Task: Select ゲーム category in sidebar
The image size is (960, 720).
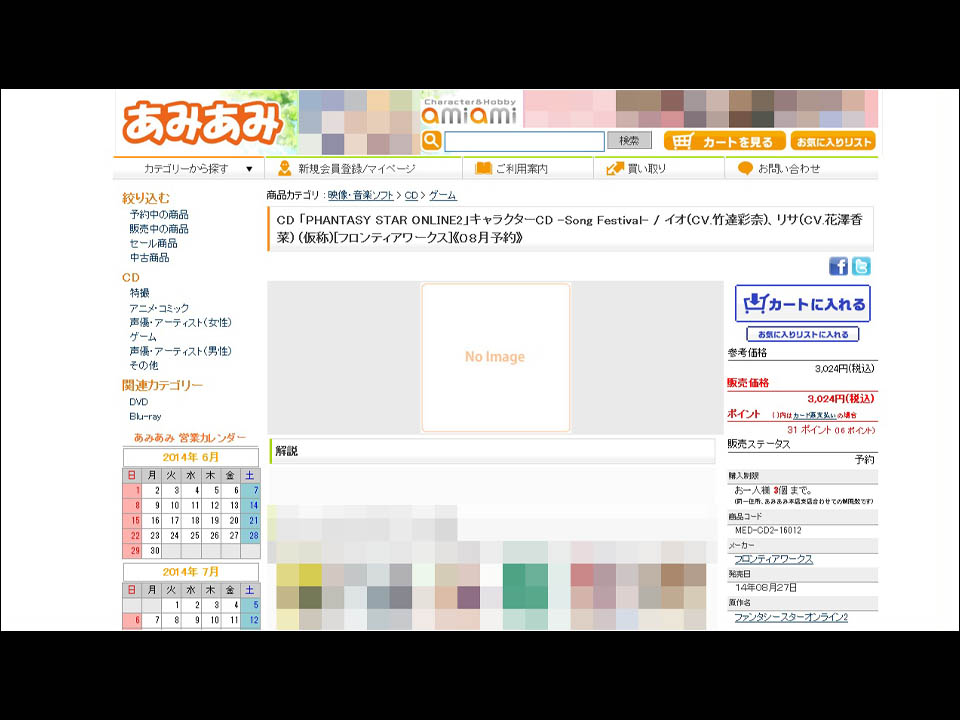Action: point(143,337)
